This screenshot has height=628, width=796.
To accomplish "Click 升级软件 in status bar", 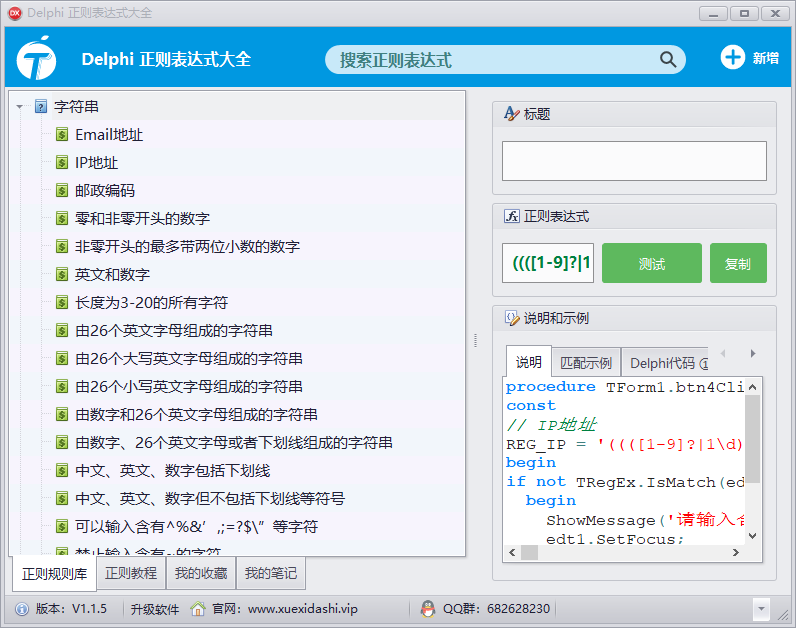I will coord(155,609).
